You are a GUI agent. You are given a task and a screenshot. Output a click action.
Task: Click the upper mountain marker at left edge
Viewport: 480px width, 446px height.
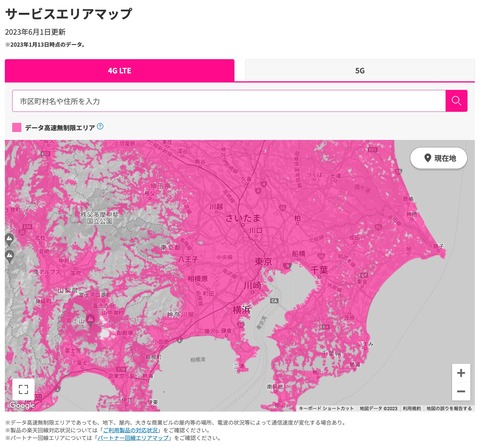point(10,239)
